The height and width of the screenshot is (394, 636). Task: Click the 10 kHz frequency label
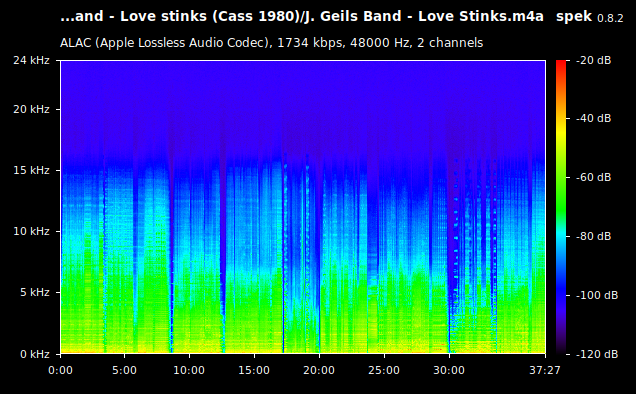pos(31,231)
